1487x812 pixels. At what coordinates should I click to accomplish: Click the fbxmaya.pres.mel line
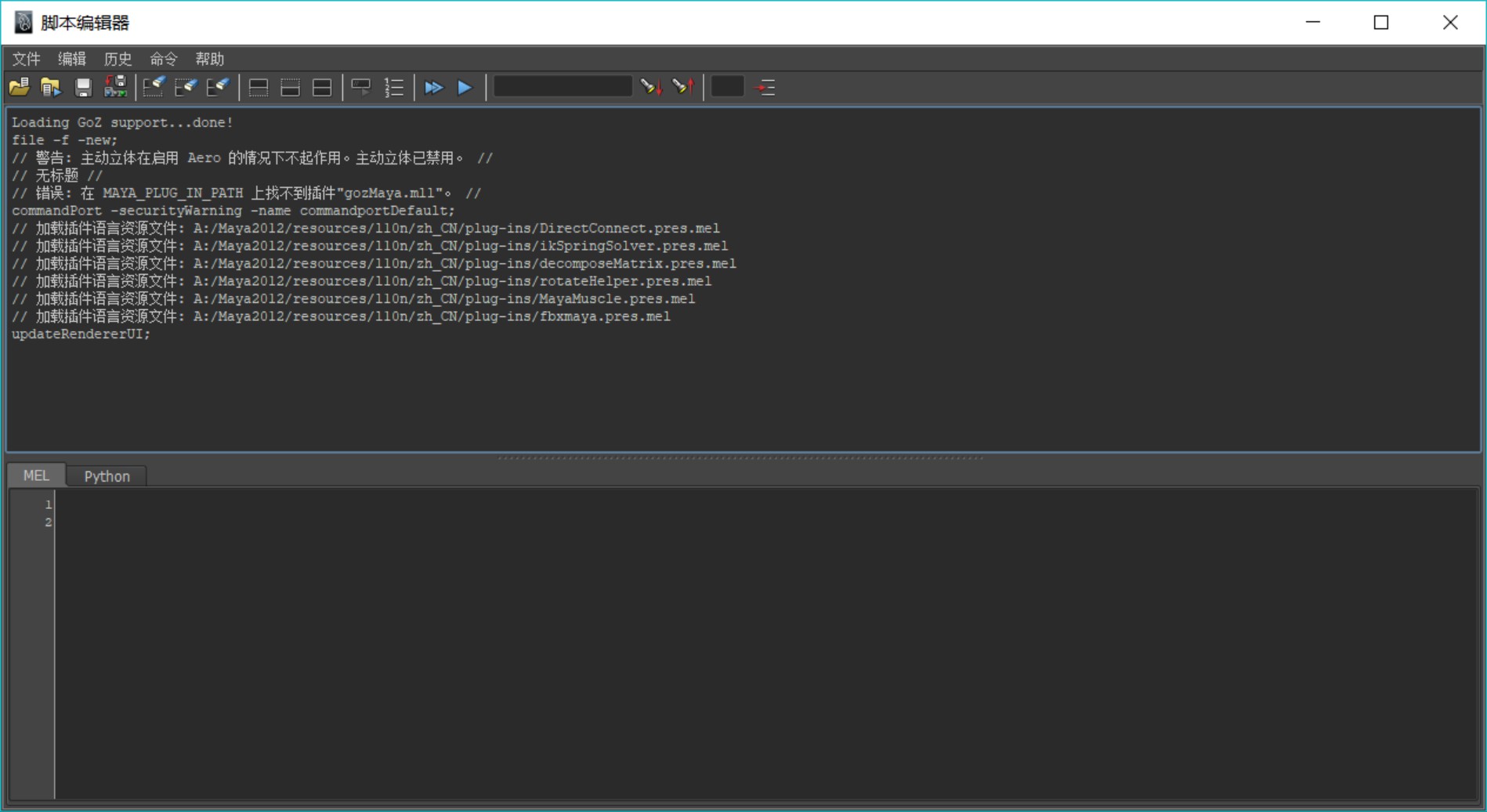coord(341,316)
